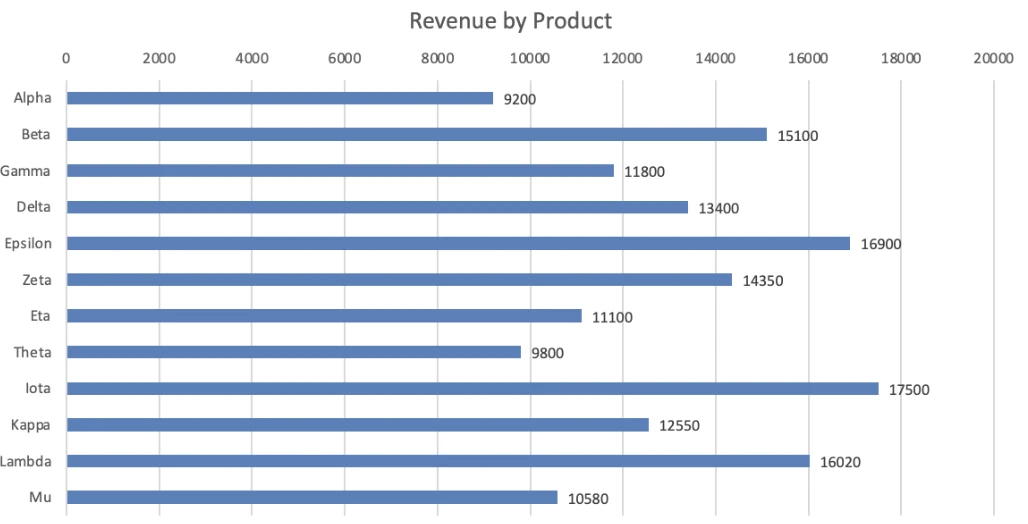Click the 9800 data label

tap(547, 353)
